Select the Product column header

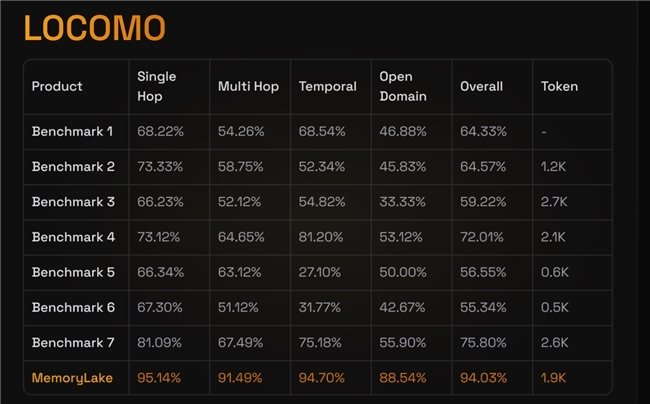click(57, 86)
